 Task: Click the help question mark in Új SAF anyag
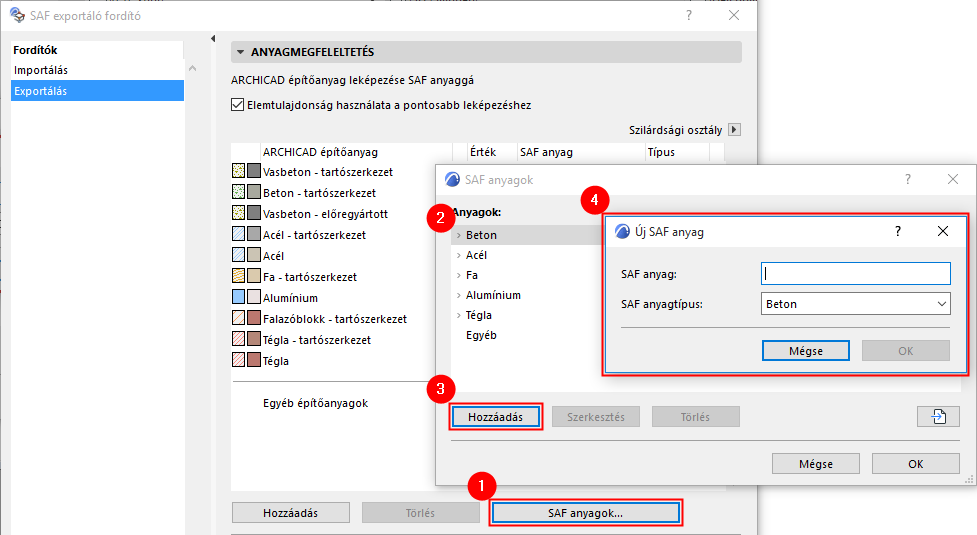coord(897,231)
